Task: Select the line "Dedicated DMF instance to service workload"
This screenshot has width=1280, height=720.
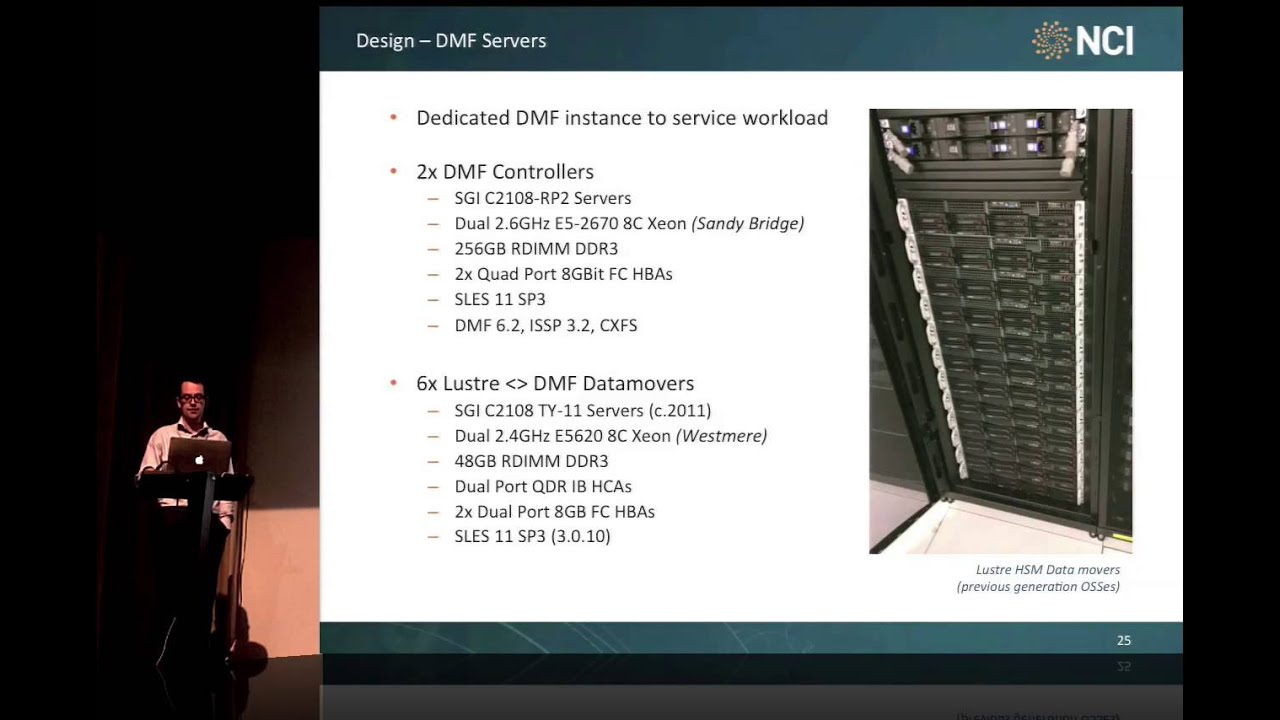Action: pyautogui.click(x=622, y=118)
